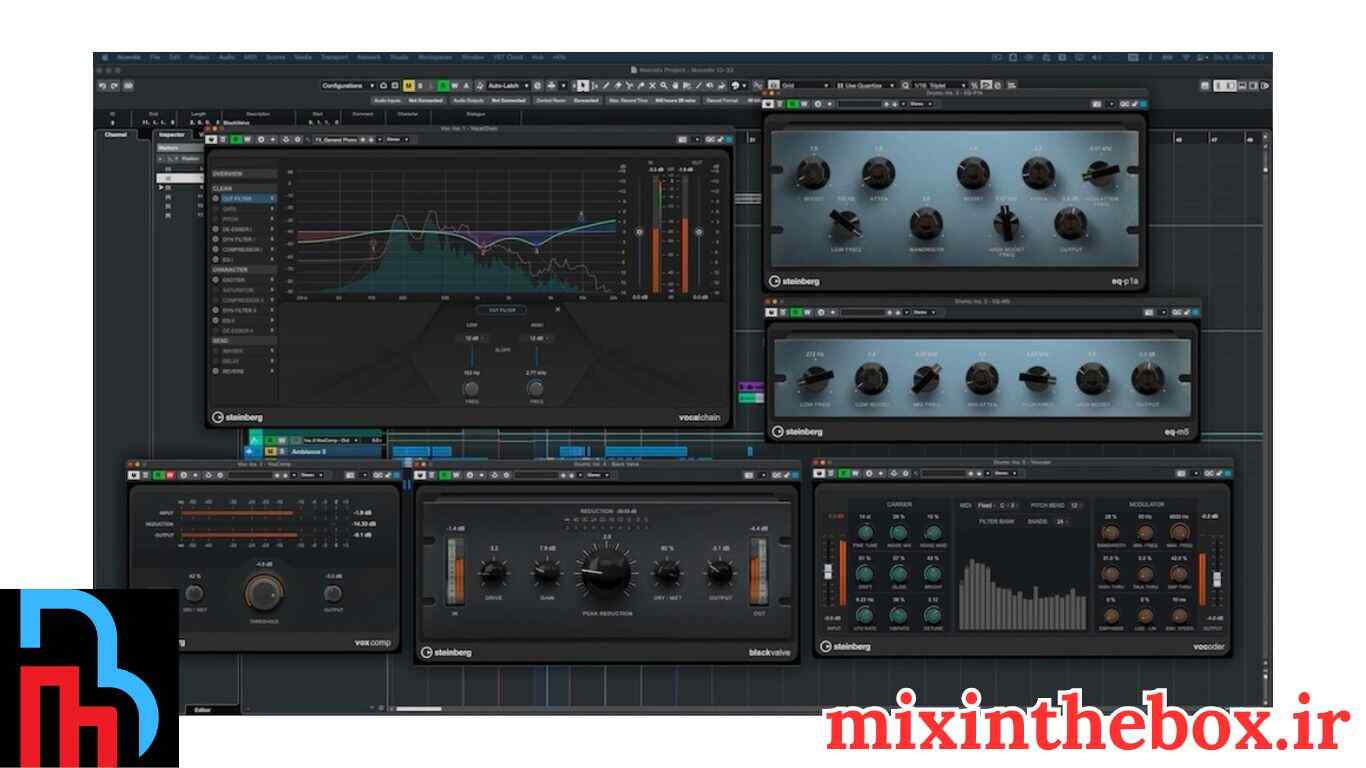Click the Not Connected audio inputs button
The width and height of the screenshot is (1366, 768).
(x=426, y=100)
